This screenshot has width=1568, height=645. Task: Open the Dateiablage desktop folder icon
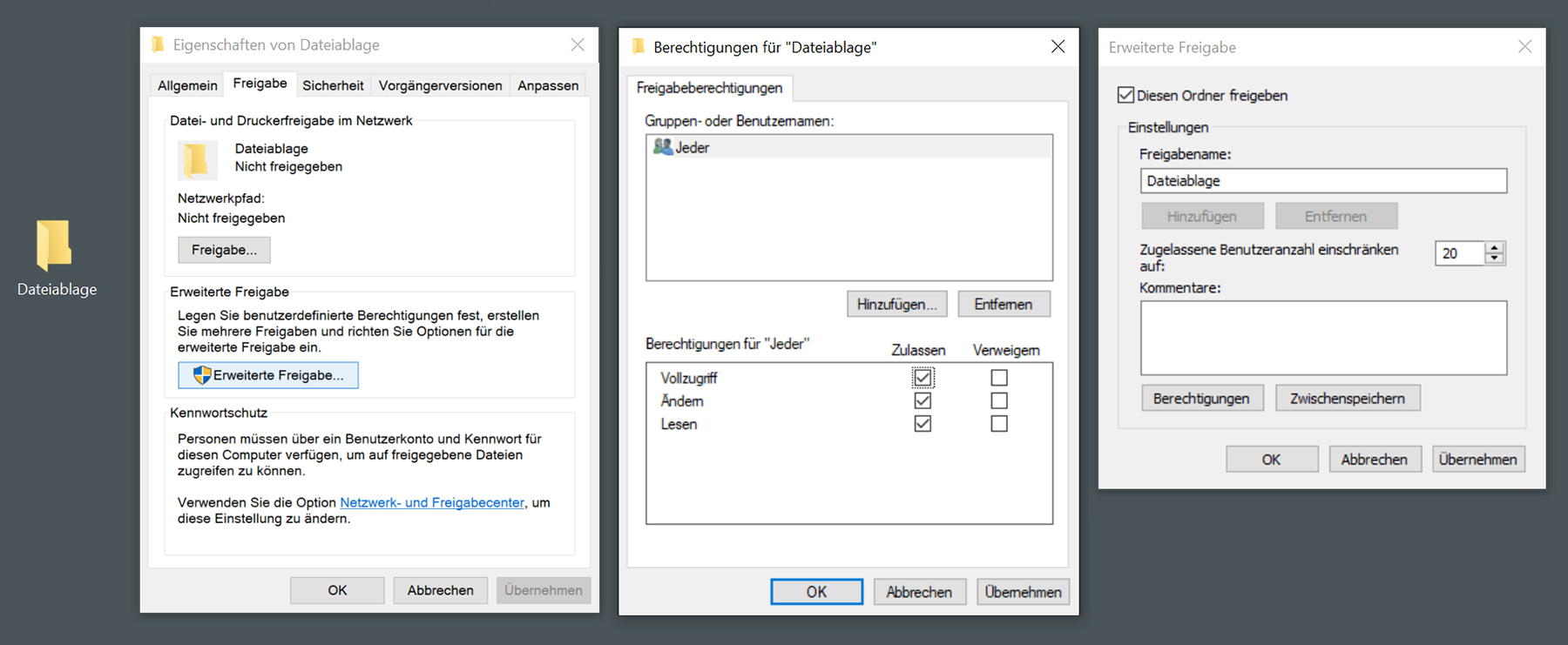coord(54,245)
